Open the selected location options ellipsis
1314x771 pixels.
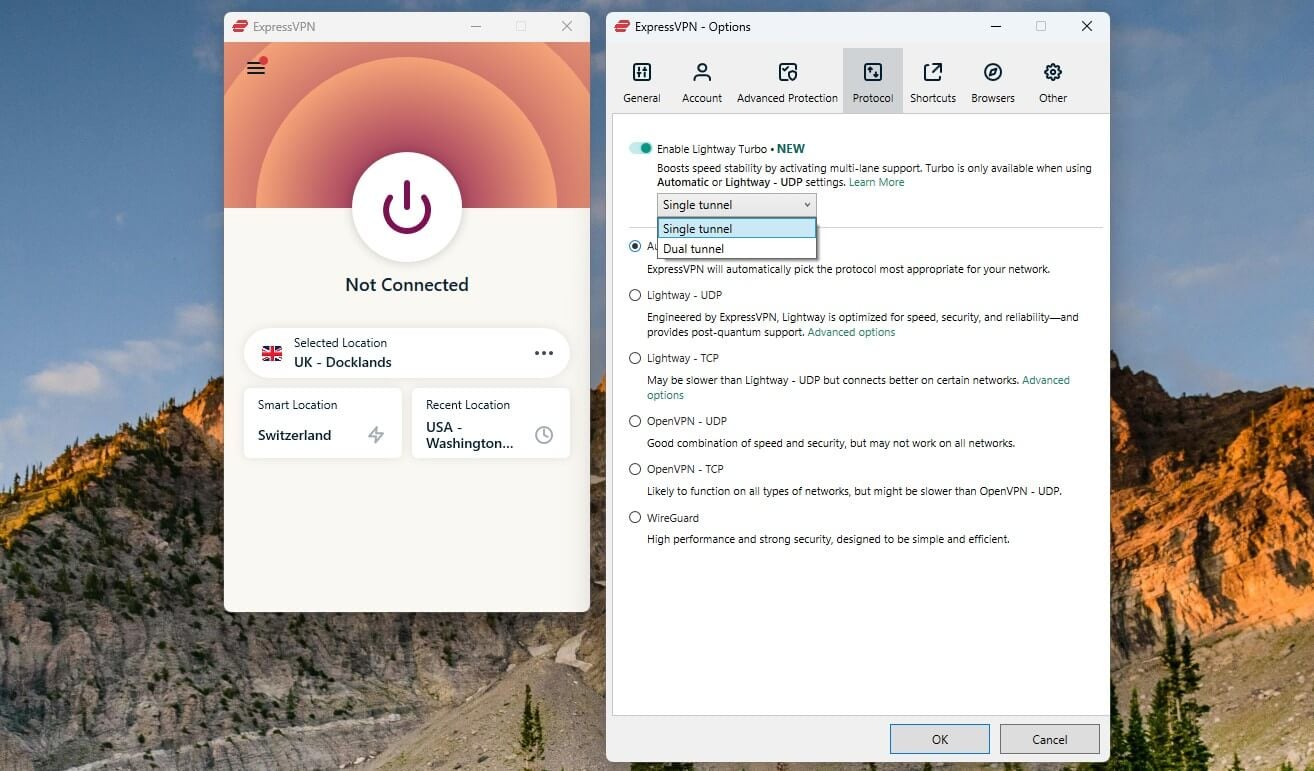[544, 352]
